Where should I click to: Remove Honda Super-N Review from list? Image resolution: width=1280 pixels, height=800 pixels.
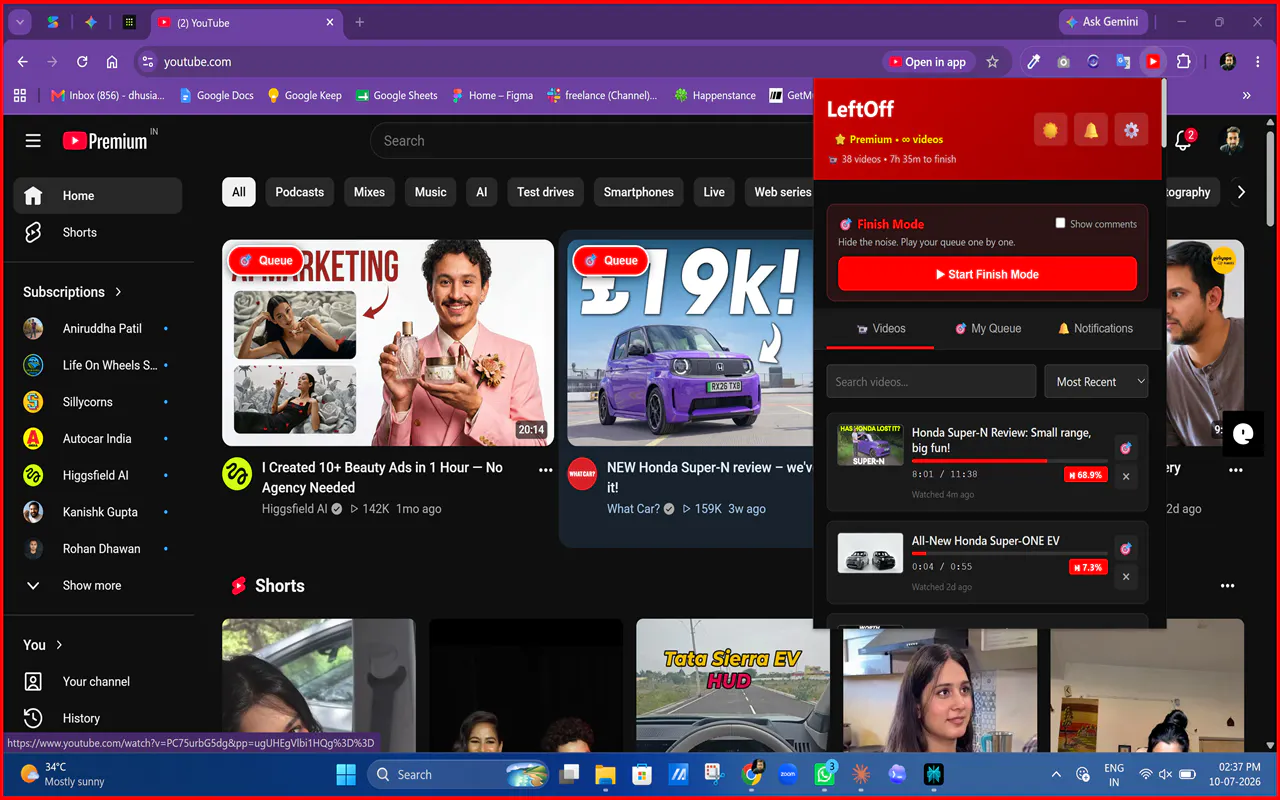(x=1126, y=477)
